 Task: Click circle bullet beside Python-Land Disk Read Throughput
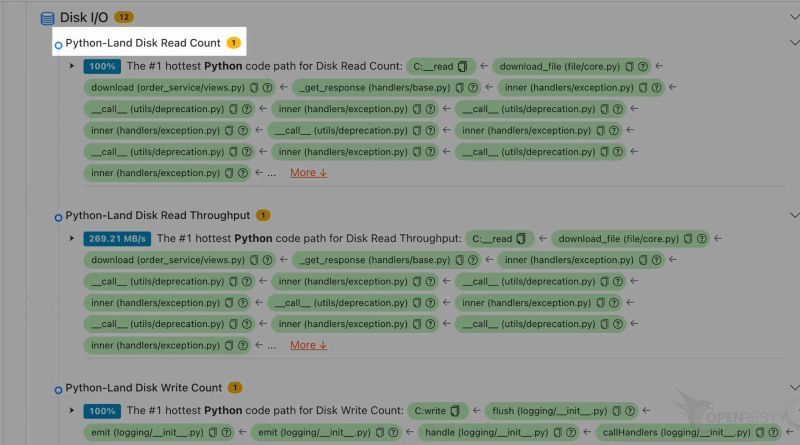(x=58, y=218)
